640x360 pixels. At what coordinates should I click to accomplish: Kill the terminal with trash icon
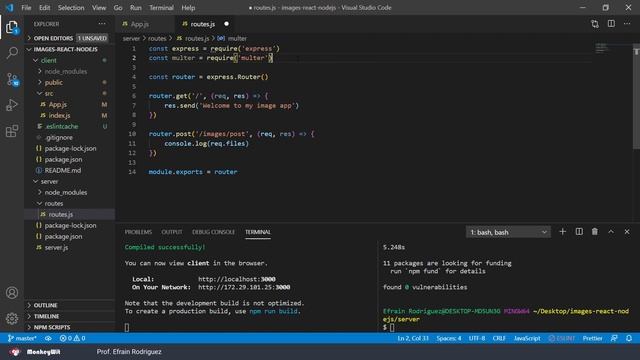(595, 232)
